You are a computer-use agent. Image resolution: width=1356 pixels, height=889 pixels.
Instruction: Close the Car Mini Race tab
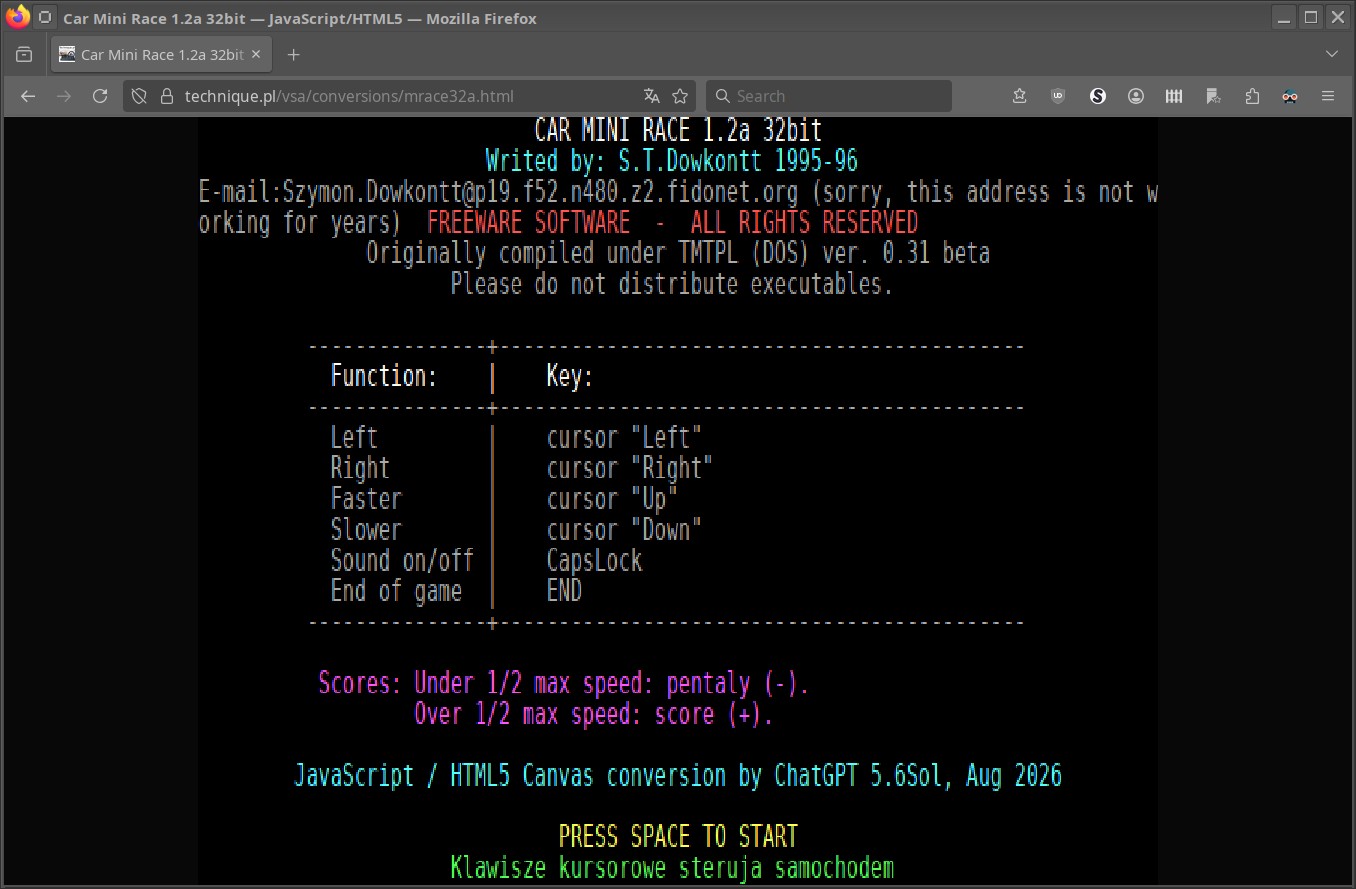(257, 55)
